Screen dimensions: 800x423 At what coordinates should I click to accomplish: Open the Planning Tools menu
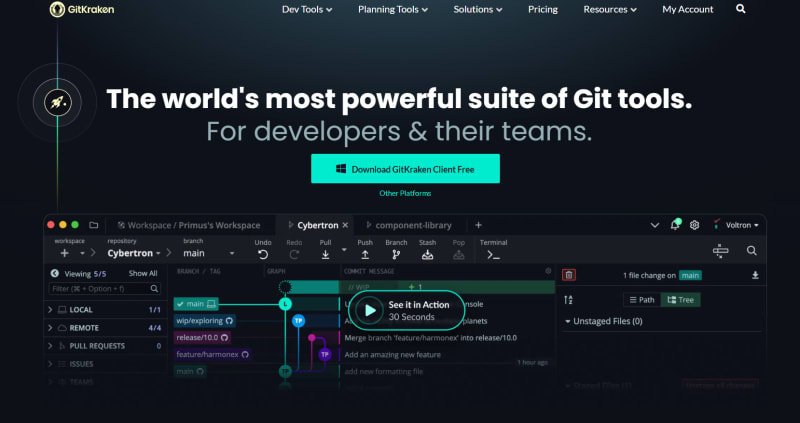tap(393, 9)
